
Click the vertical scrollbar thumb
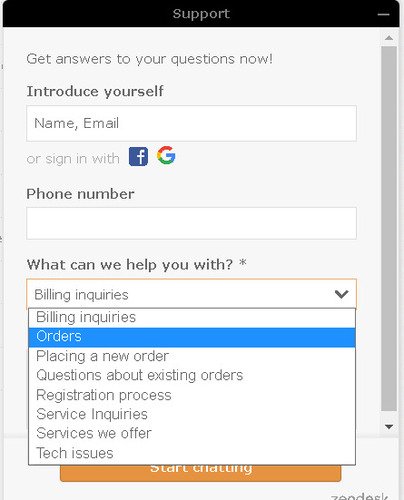(389, 229)
